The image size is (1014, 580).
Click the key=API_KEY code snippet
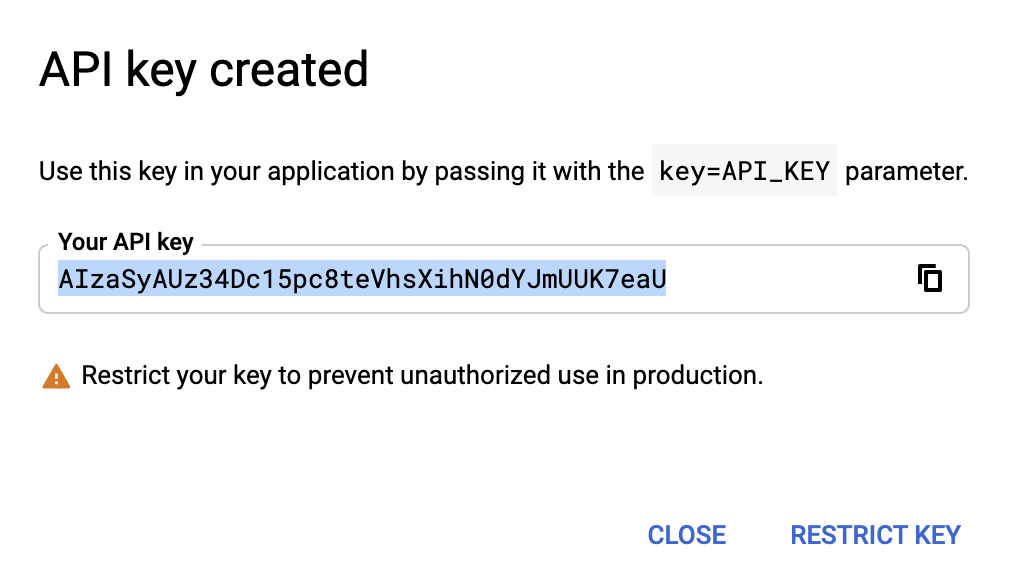(744, 171)
